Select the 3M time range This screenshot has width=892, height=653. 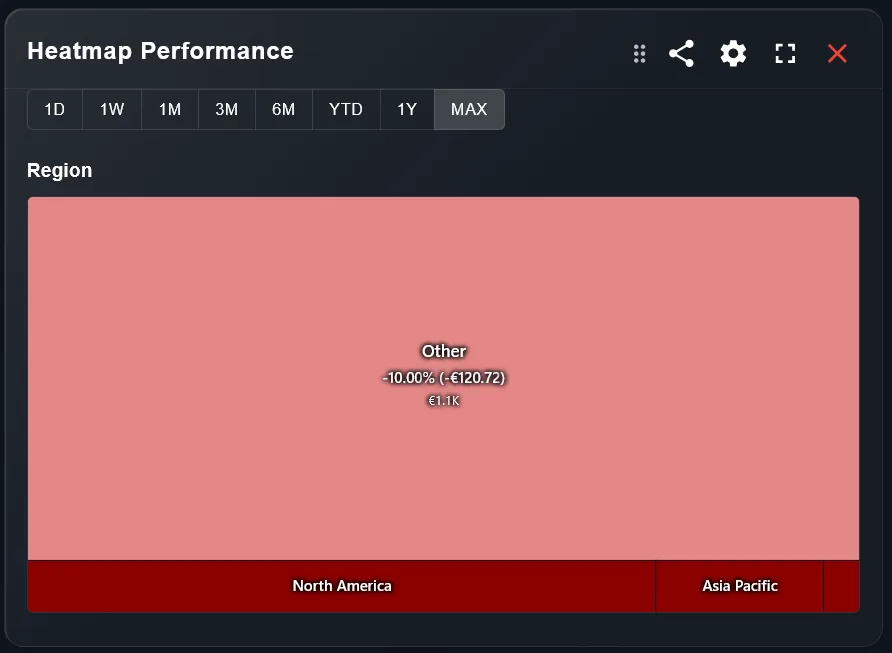point(226,109)
